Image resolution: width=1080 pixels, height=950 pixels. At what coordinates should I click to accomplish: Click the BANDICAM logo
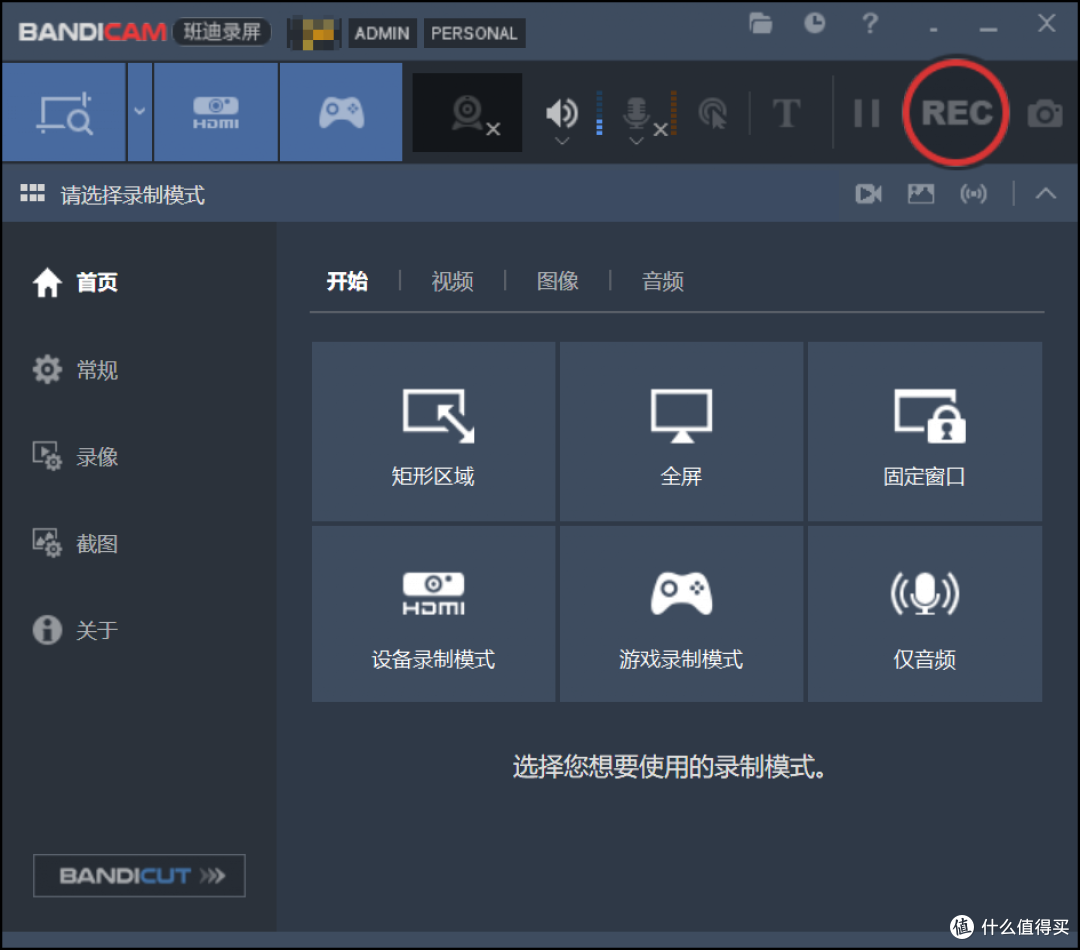[92, 32]
